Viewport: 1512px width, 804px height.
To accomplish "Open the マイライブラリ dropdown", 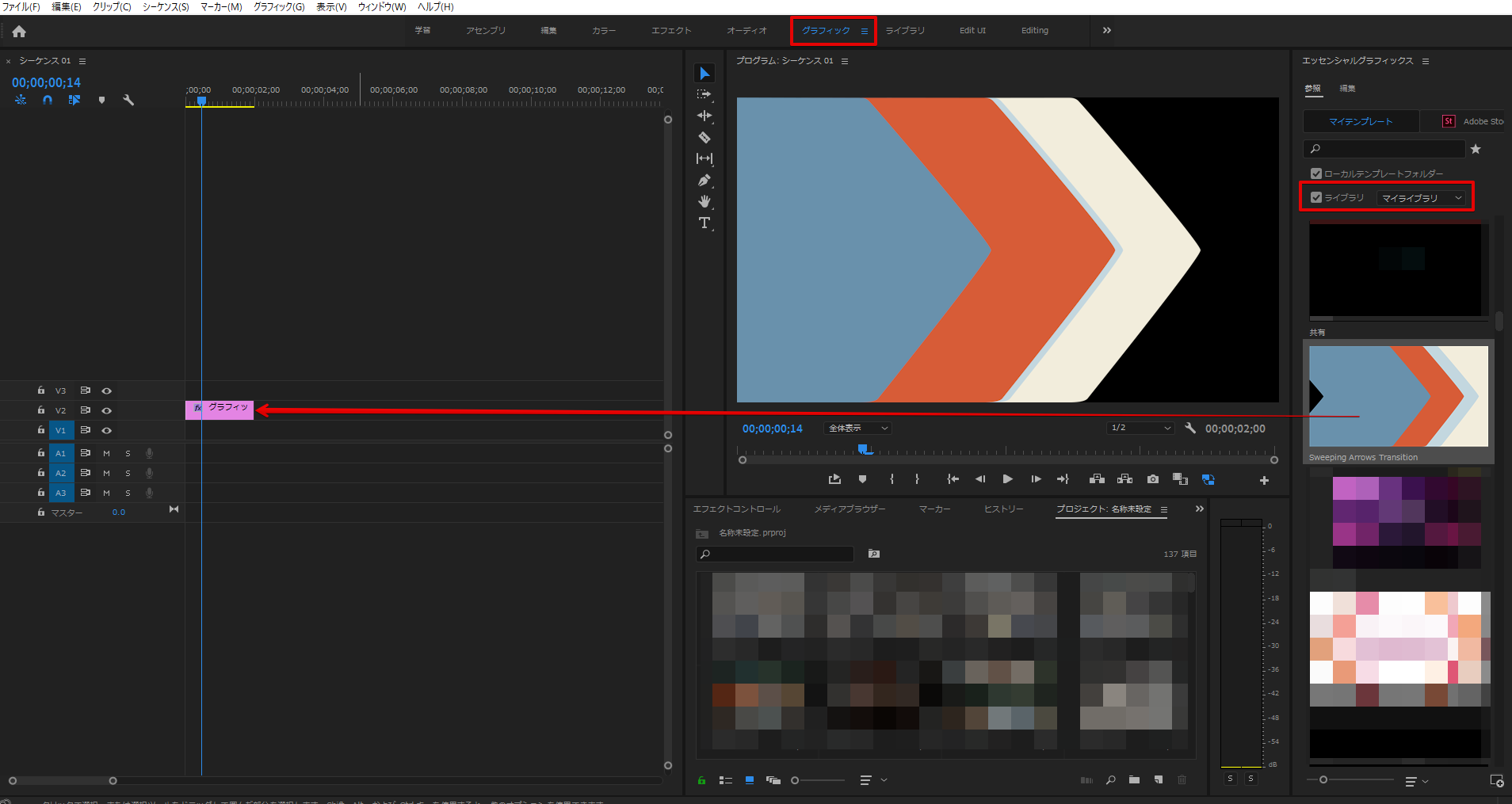I will pyautogui.click(x=1422, y=197).
